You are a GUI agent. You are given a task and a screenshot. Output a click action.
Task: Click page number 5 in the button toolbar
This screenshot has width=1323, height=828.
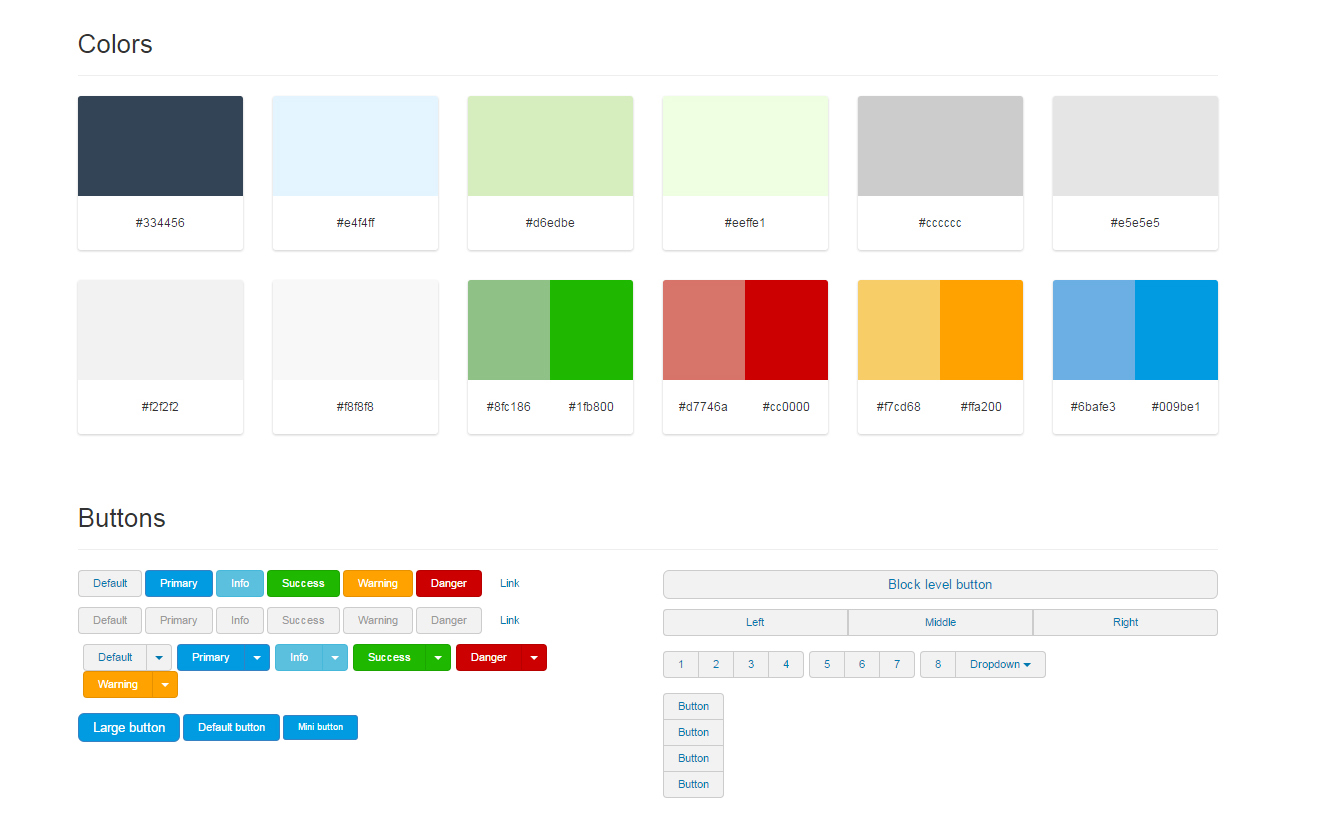[x=827, y=665]
